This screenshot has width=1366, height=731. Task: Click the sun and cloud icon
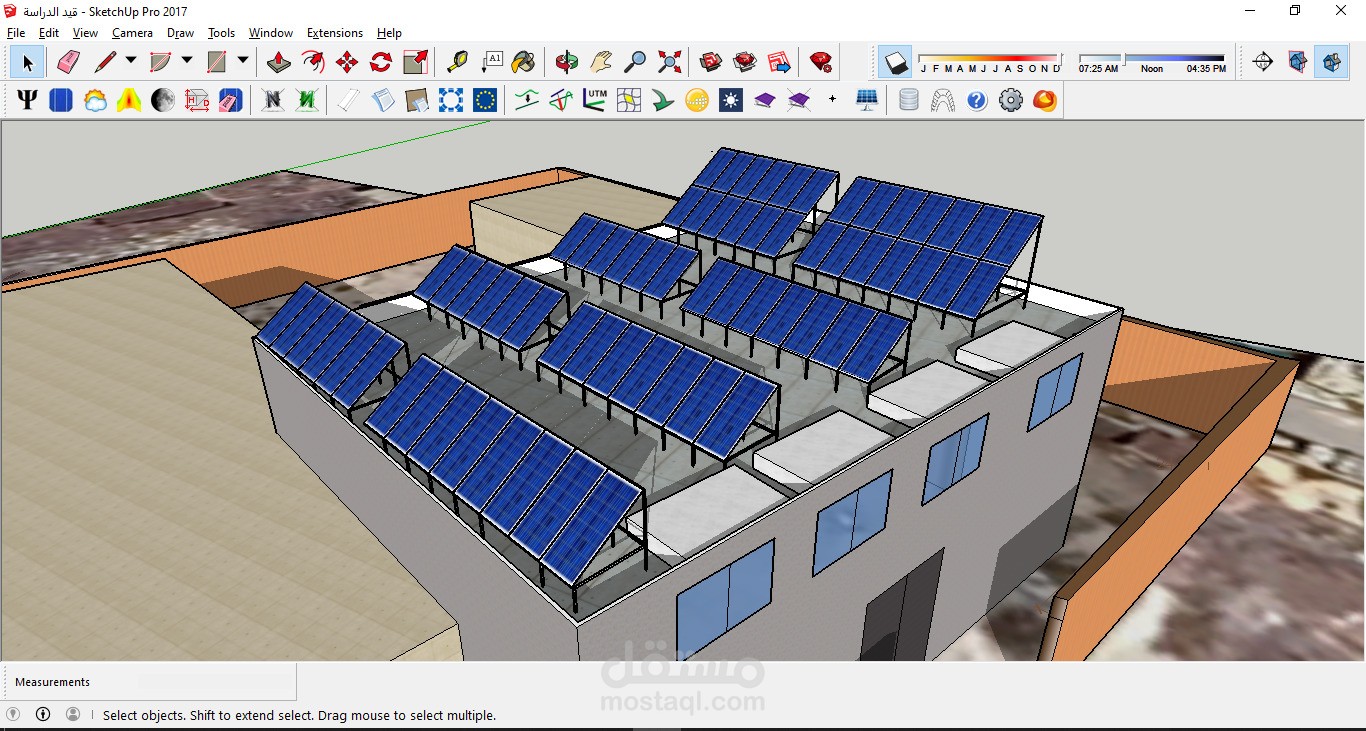(95, 100)
